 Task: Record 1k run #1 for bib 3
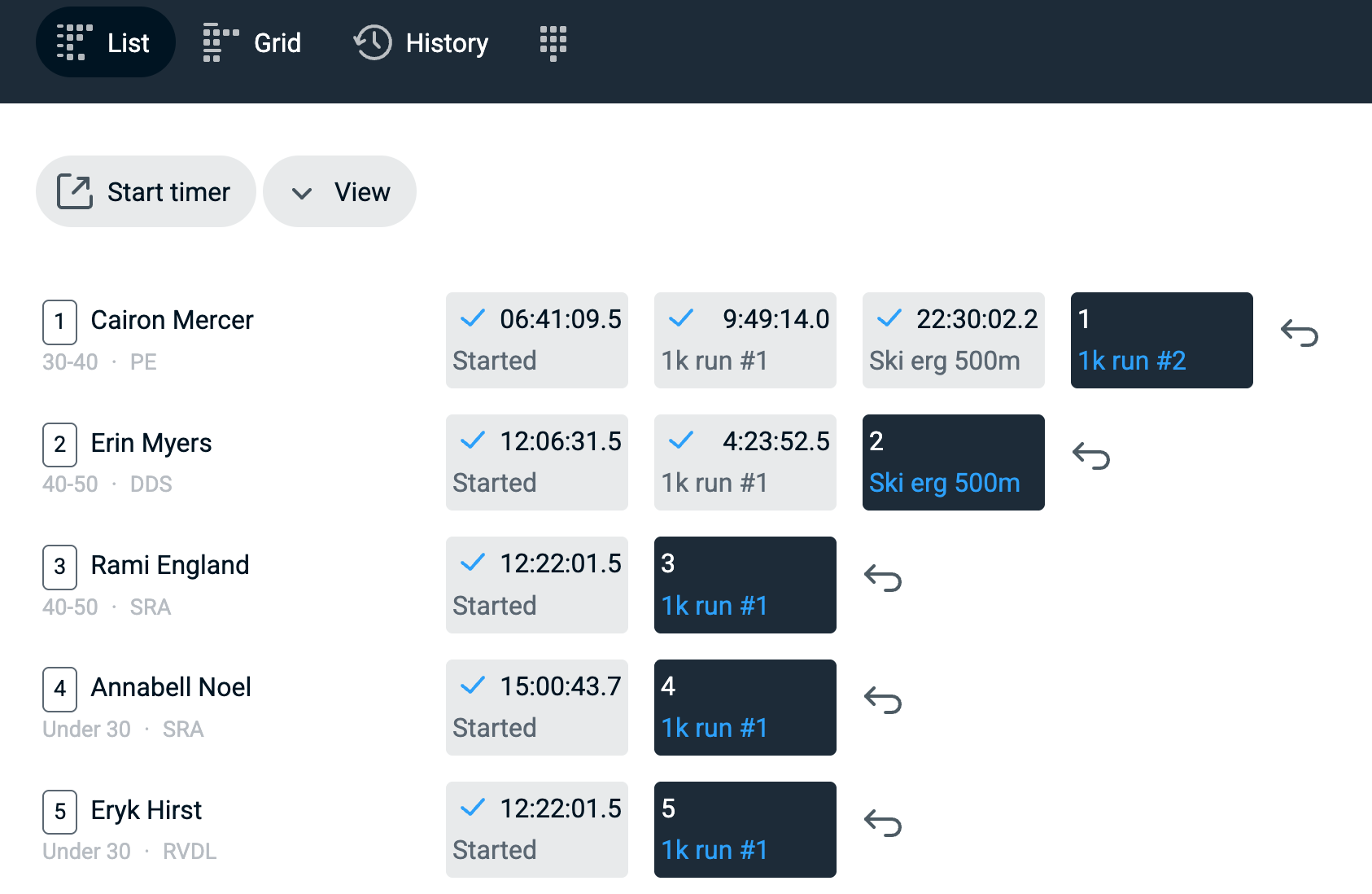point(745,585)
